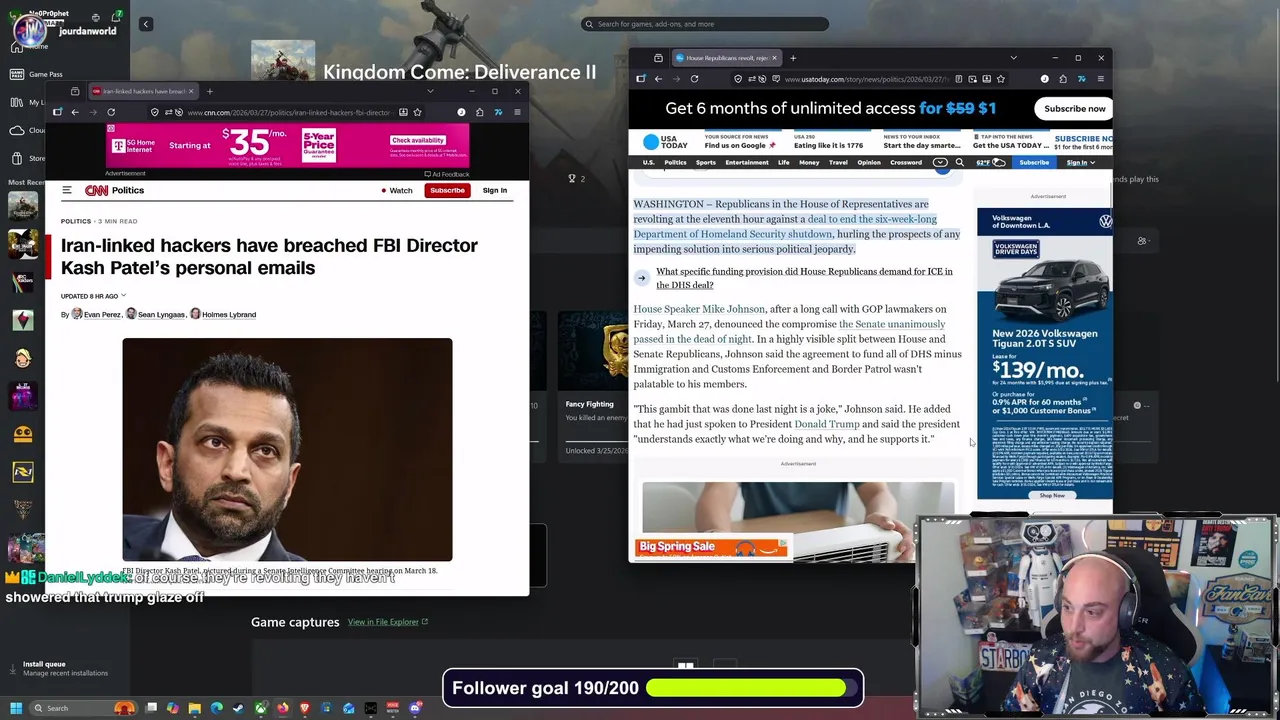Reload the USA Today page

[694, 79]
